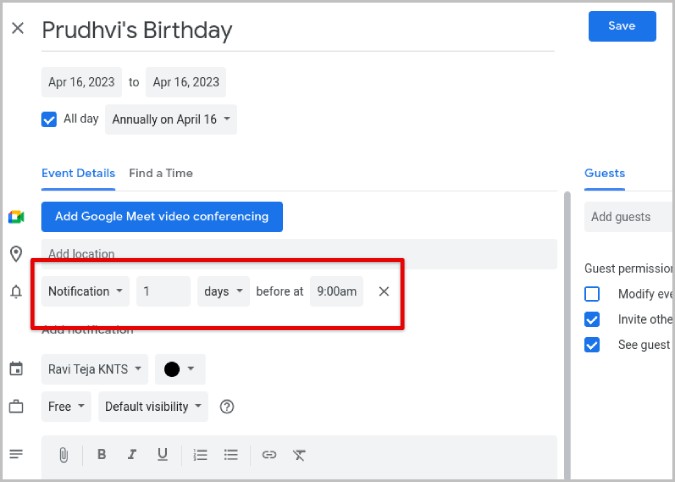Click the location pin icon
The height and width of the screenshot is (482, 675).
pos(16,254)
